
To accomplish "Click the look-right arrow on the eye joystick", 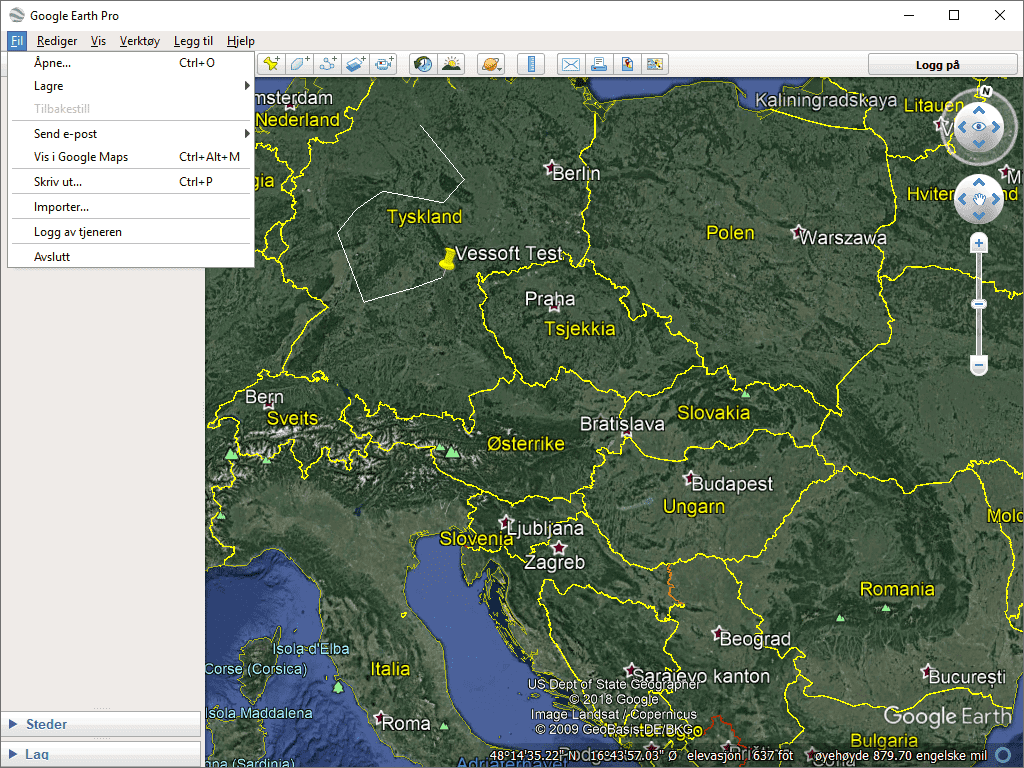I will click(995, 127).
